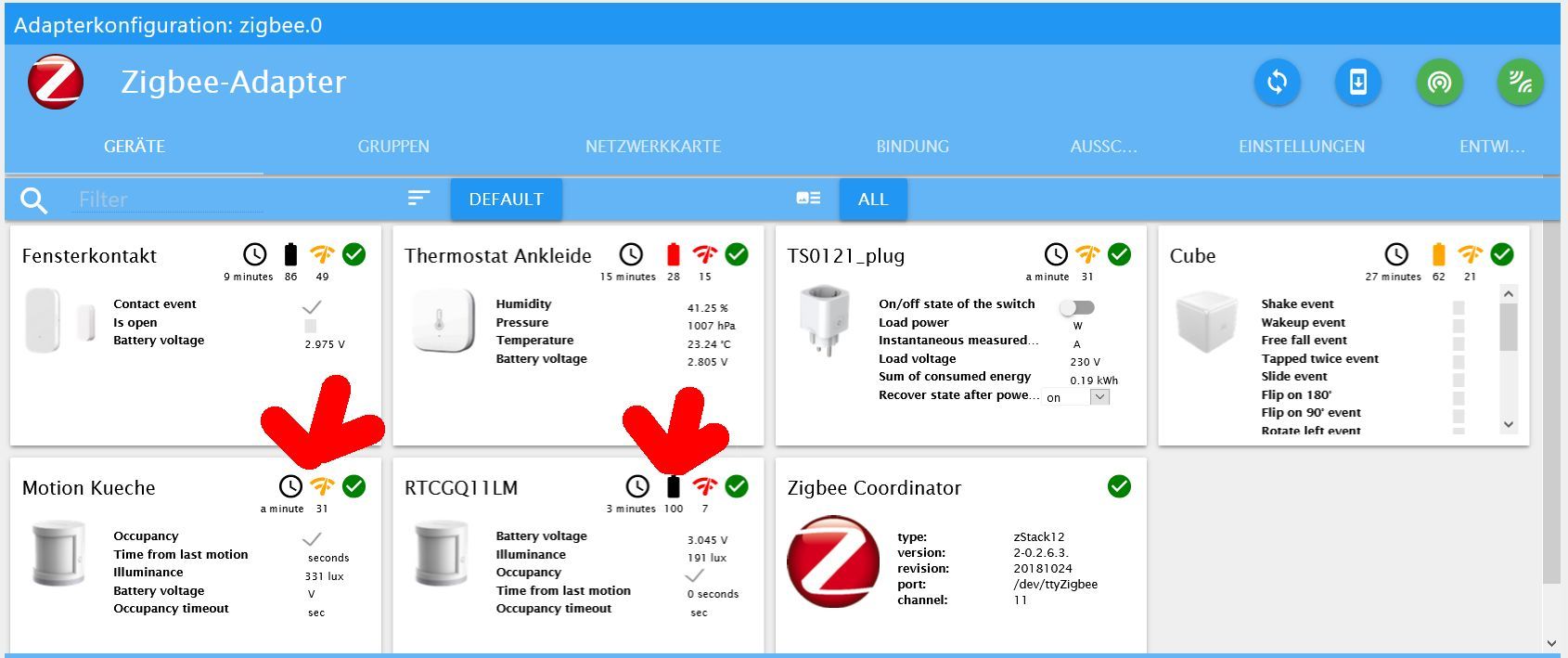The height and width of the screenshot is (658, 1568).
Task: Click TS0121_plug device image
Action: click(x=824, y=321)
